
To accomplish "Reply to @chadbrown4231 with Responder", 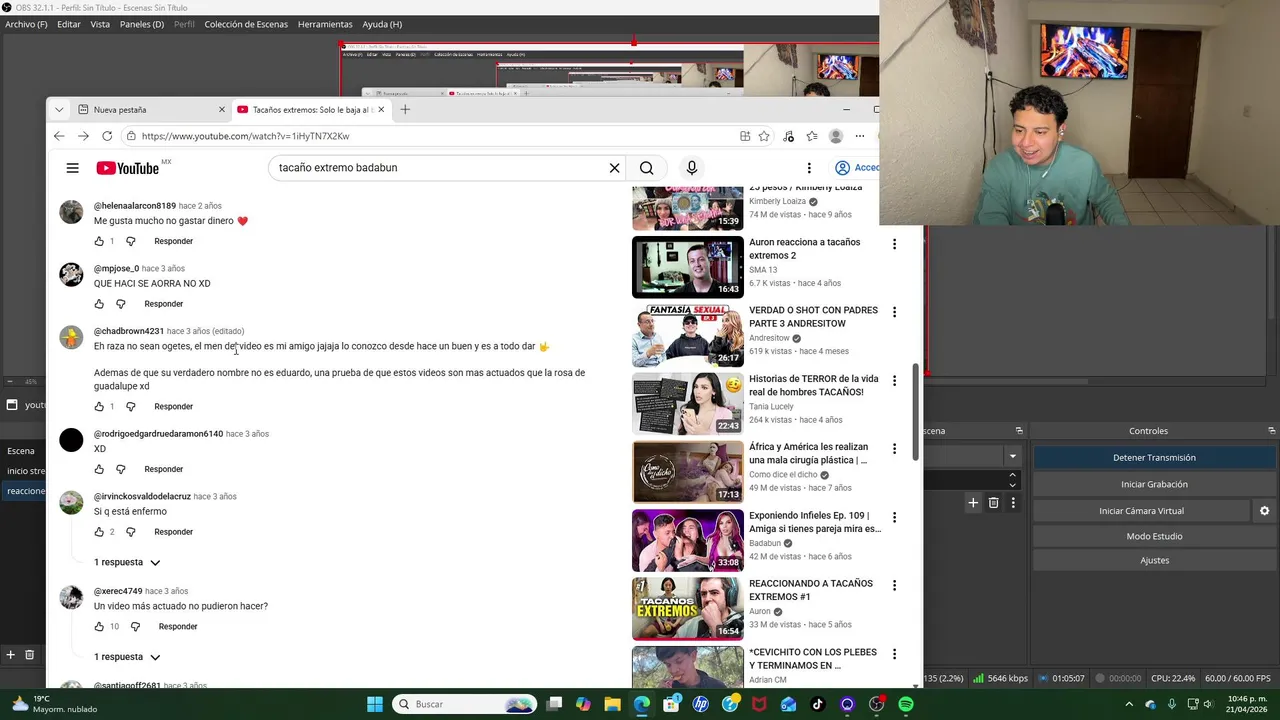I will pyautogui.click(x=173, y=407).
